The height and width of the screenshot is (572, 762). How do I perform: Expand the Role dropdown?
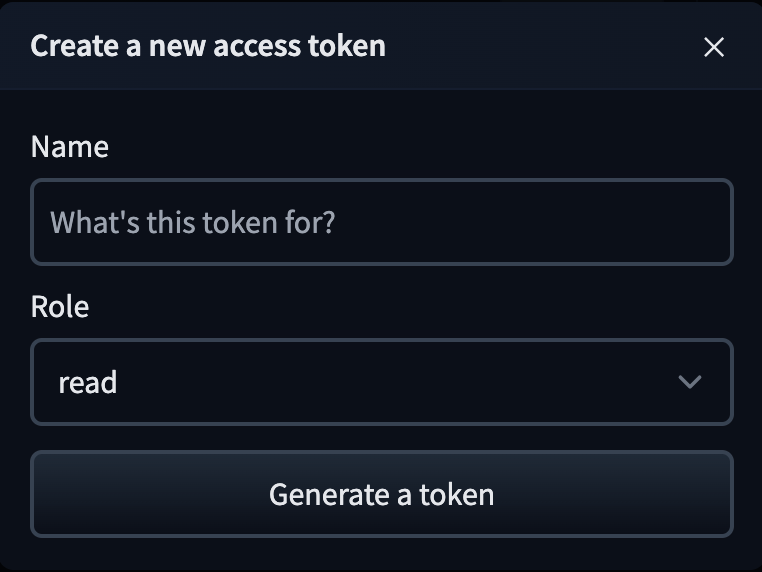point(381,382)
